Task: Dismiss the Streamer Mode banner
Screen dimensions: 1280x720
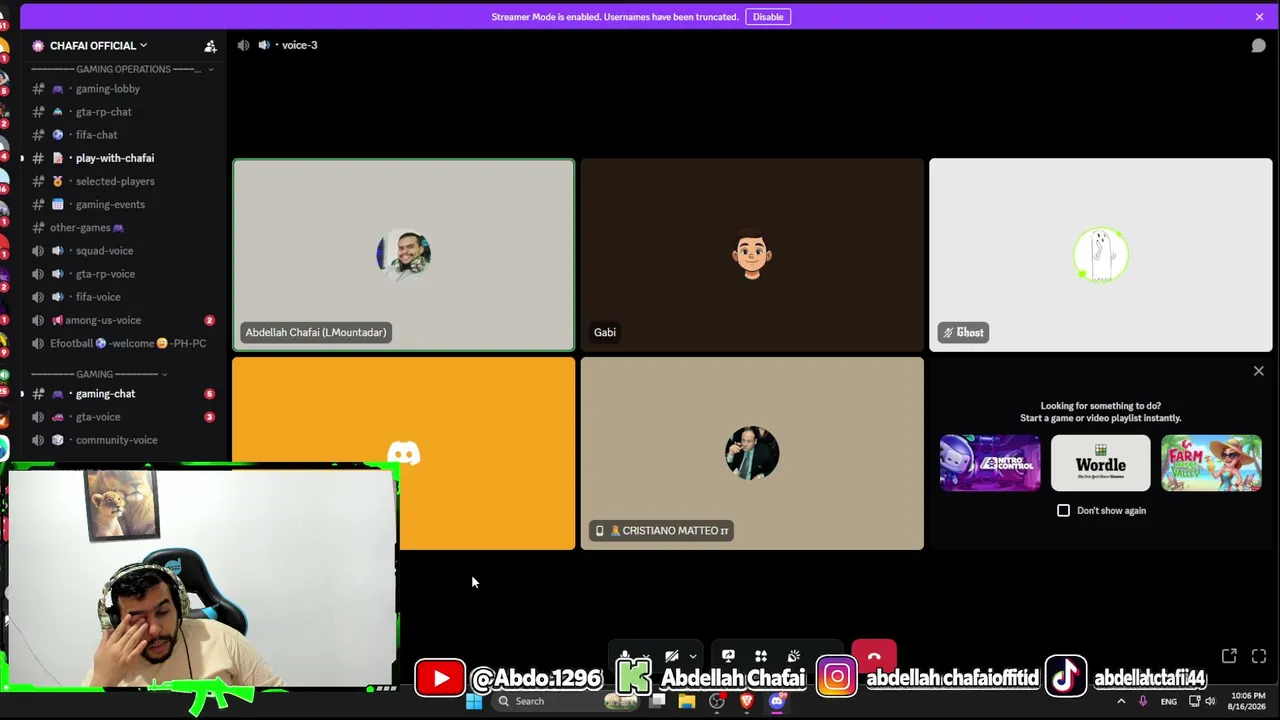Action: [1259, 16]
